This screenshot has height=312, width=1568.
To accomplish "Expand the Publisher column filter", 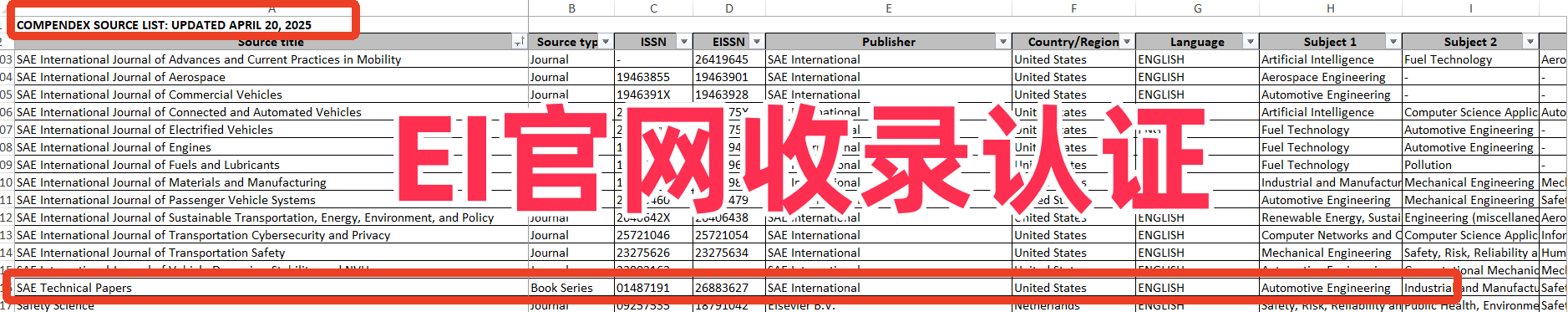I will coord(1002,42).
